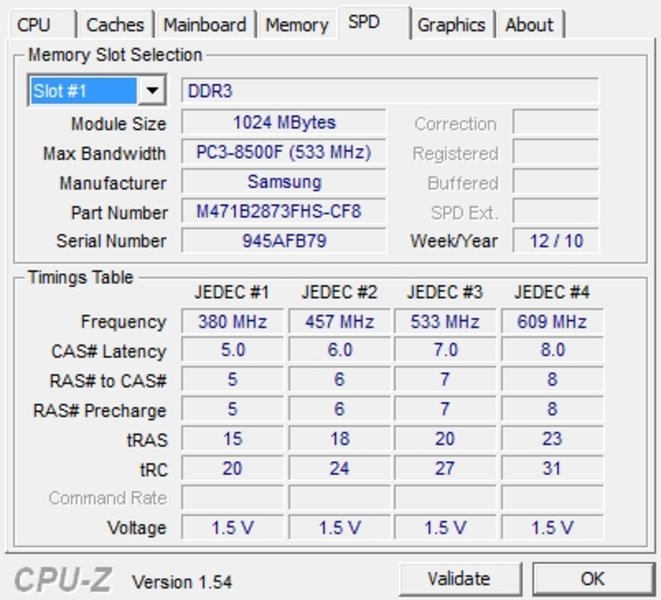Click the tRC value 31
Image resolution: width=661 pixels, height=600 pixels.
(x=552, y=468)
